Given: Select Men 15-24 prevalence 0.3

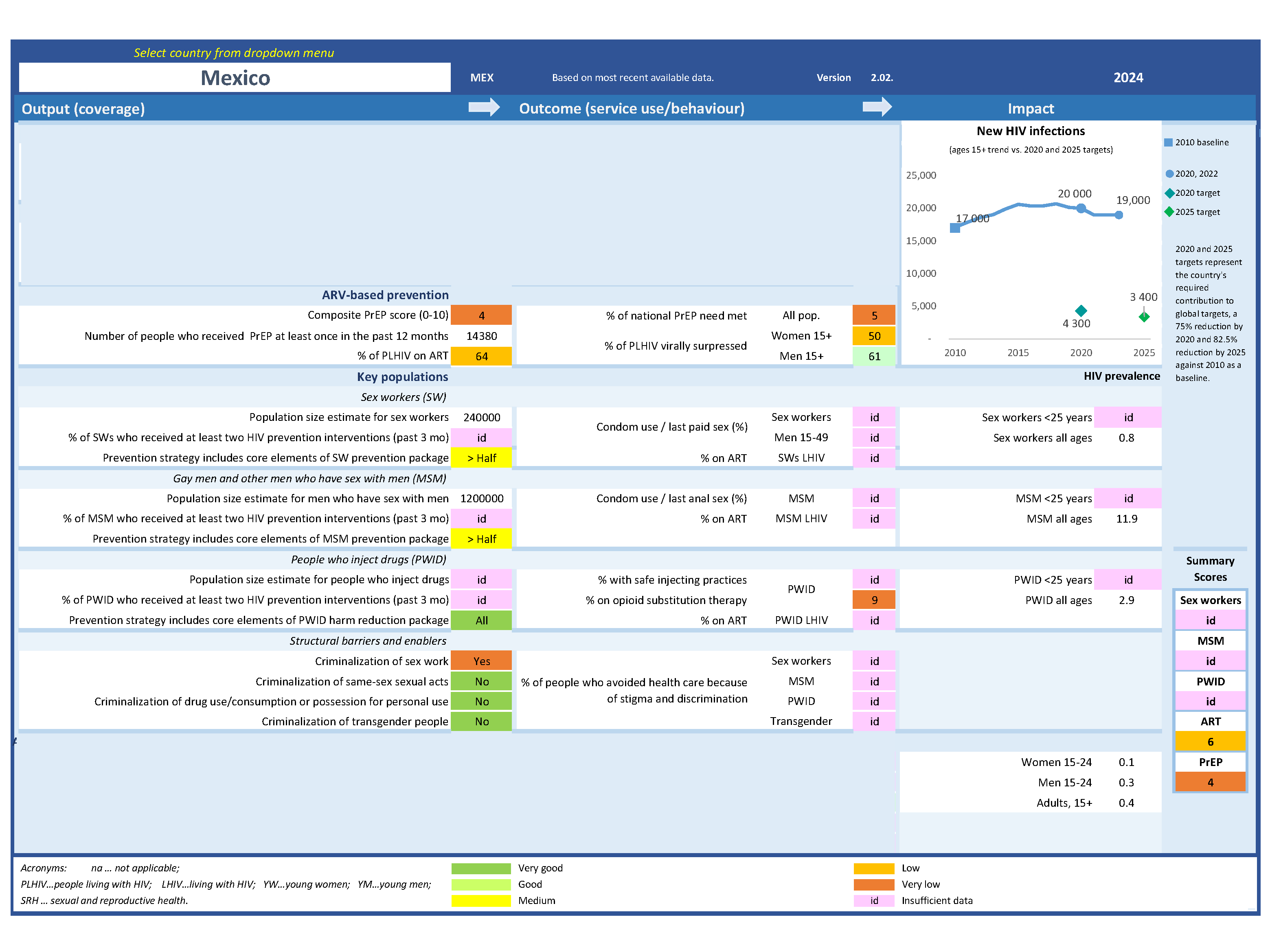Looking at the screenshot, I should (x=1127, y=782).
